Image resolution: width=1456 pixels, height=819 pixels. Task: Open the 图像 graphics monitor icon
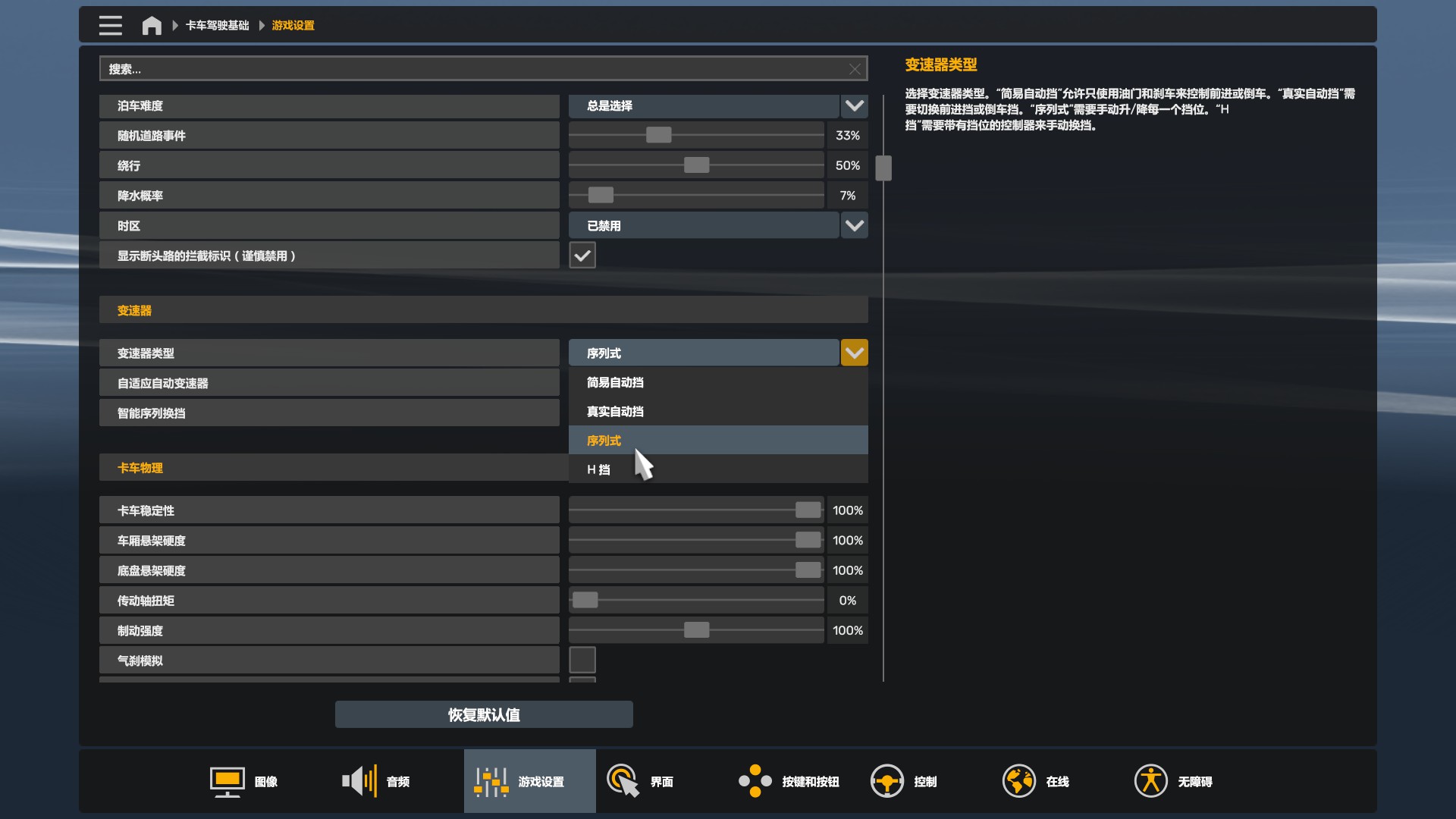tap(227, 781)
